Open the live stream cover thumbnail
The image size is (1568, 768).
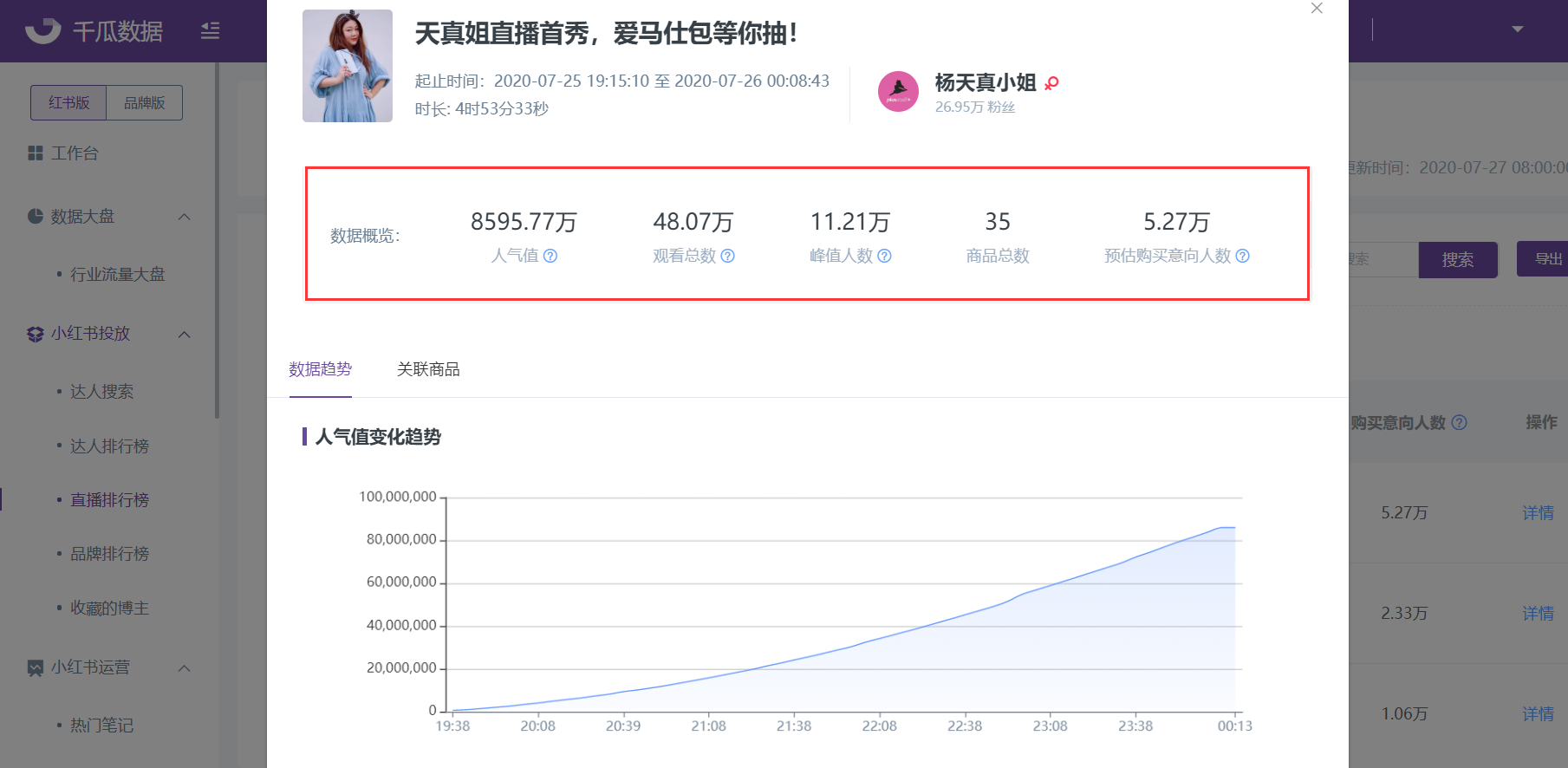(x=348, y=66)
